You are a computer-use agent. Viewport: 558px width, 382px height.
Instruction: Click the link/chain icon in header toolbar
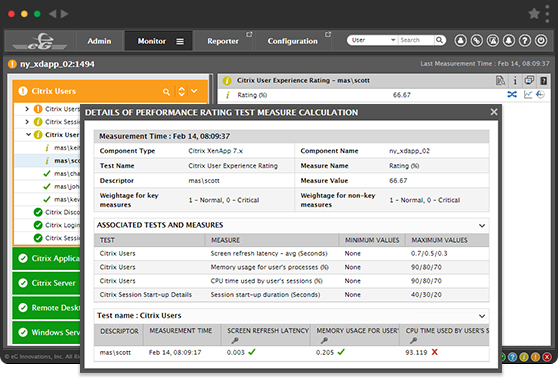tap(477, 41)
